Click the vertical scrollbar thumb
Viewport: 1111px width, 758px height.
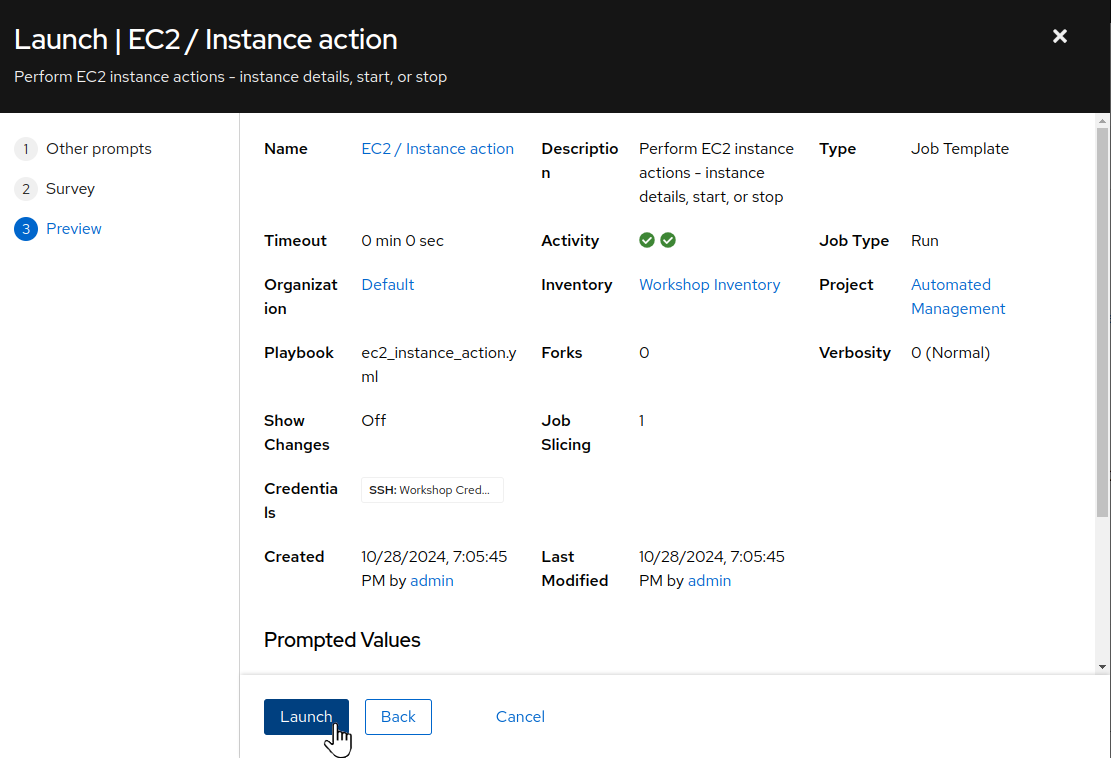coord(1102,322)
